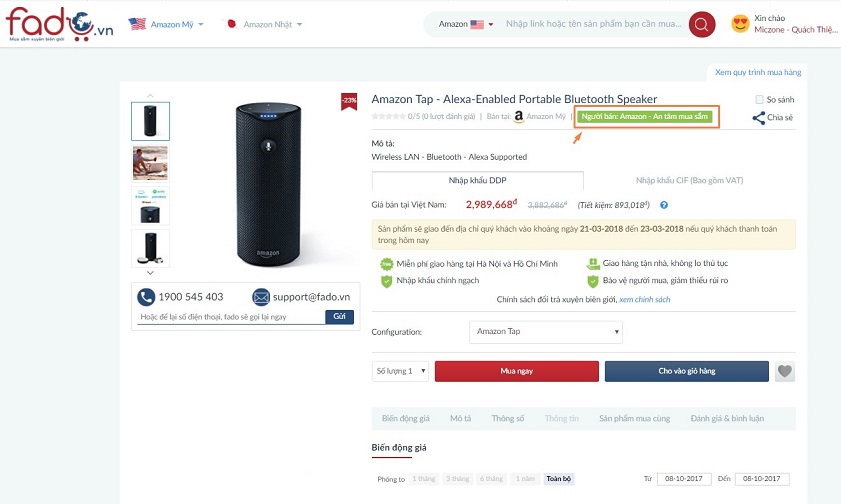Screen dimensions: 841x504
Task: Select the 6 tháng price range
Action: tap(491, 479)
